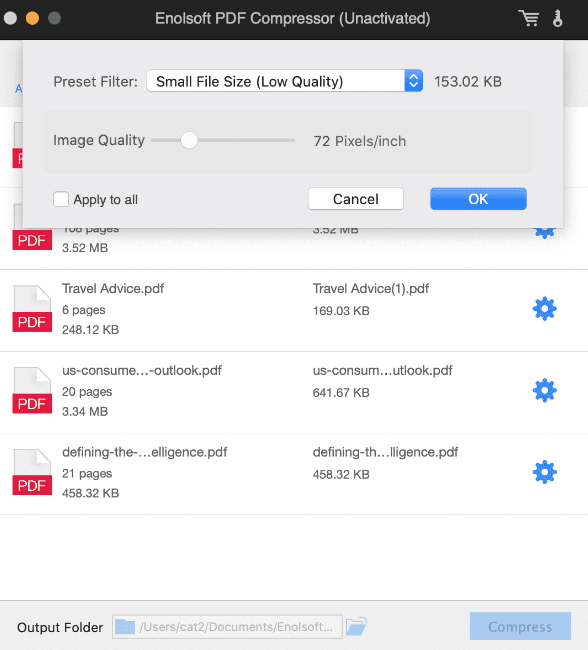588x650 pixels.
Task: Click the activation key icon
Action: (558, 18)
